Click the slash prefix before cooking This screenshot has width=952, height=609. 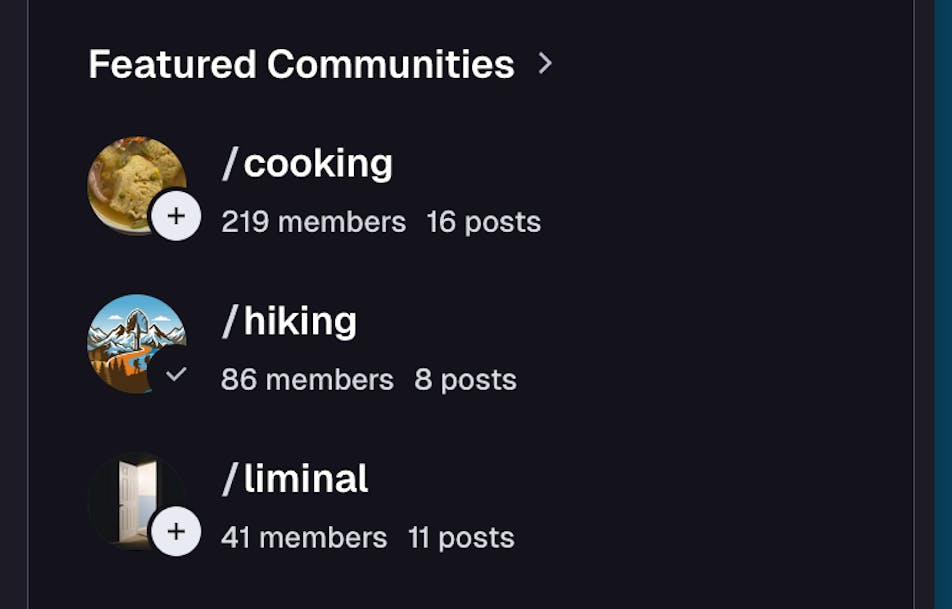tap(230, 163)
